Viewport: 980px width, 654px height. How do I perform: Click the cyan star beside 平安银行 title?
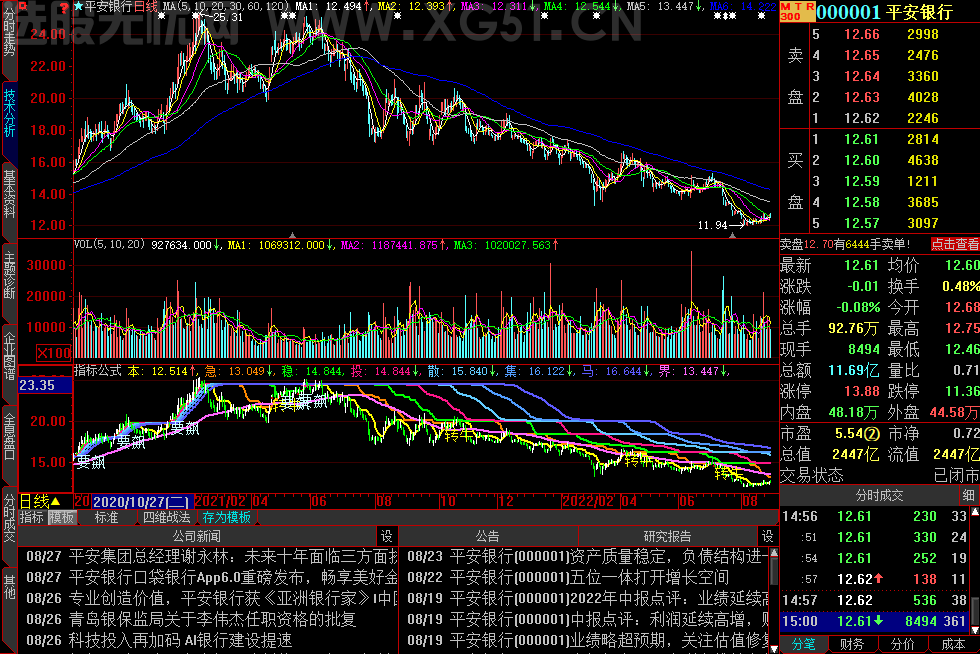[79, 7]
